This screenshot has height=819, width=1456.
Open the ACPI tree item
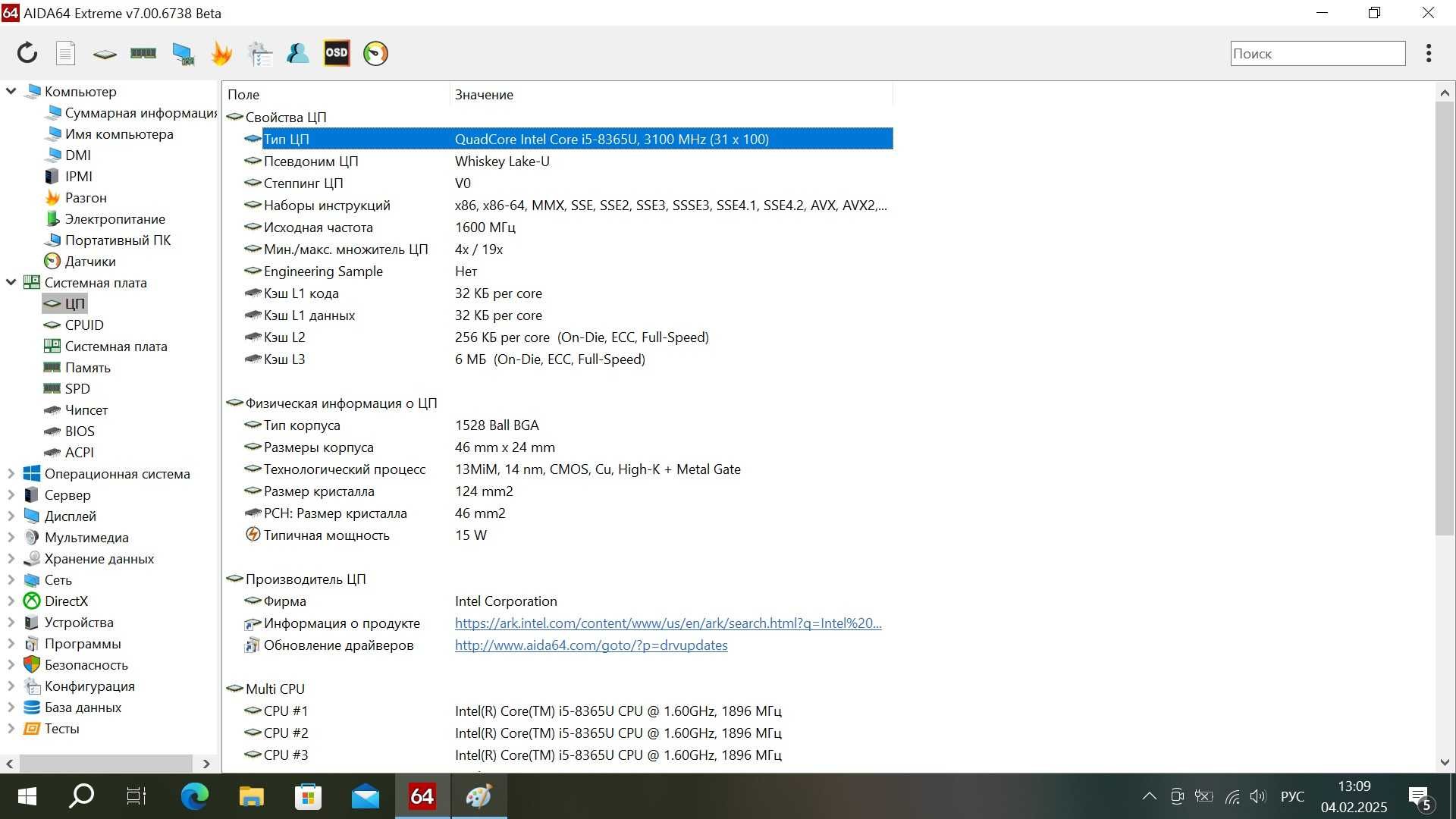pos(80,452)
